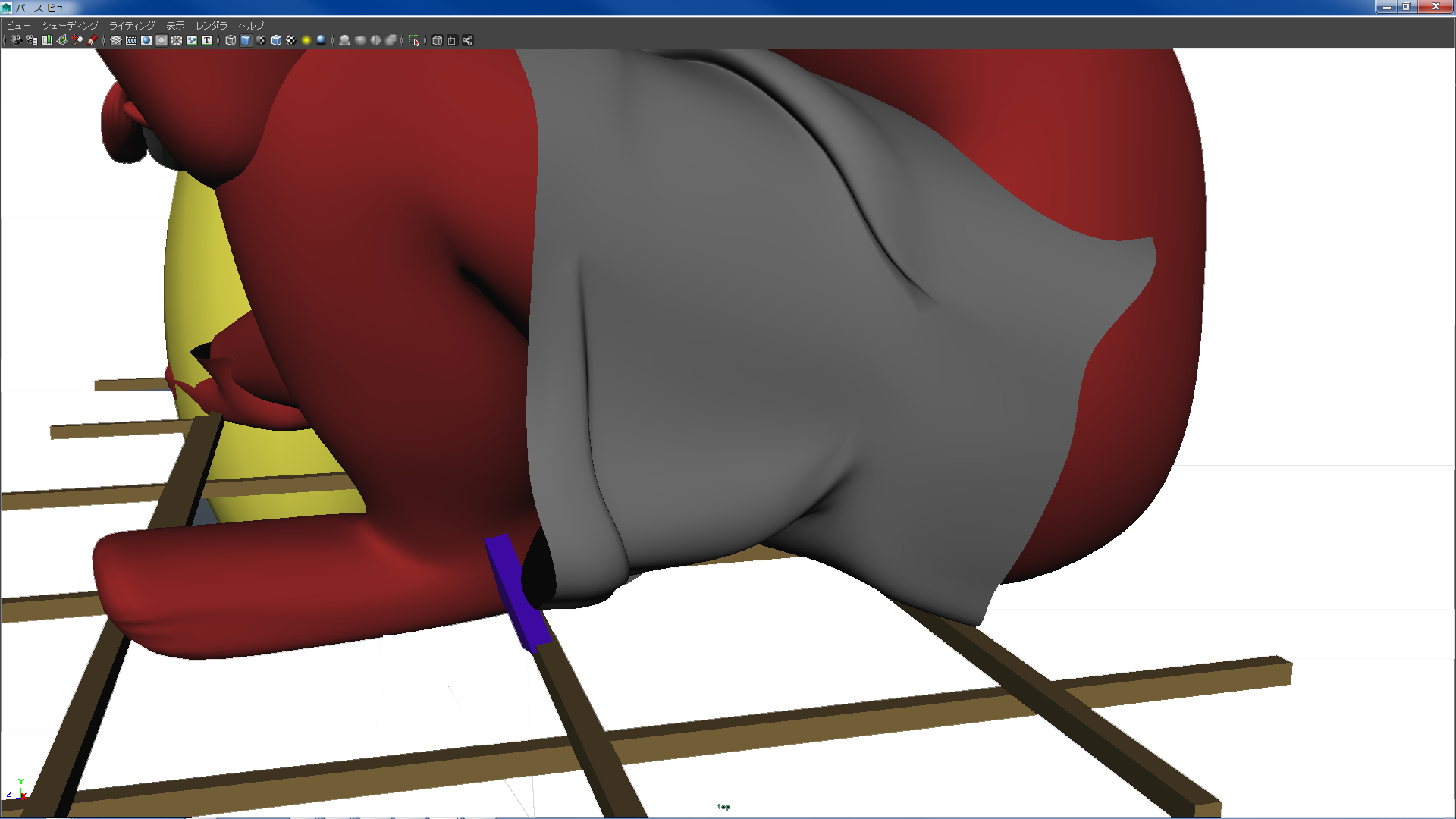Enable wireframe on shaded cube icon
The width and height of the screenshot is (1456, 819).
[x=276, y=40]
